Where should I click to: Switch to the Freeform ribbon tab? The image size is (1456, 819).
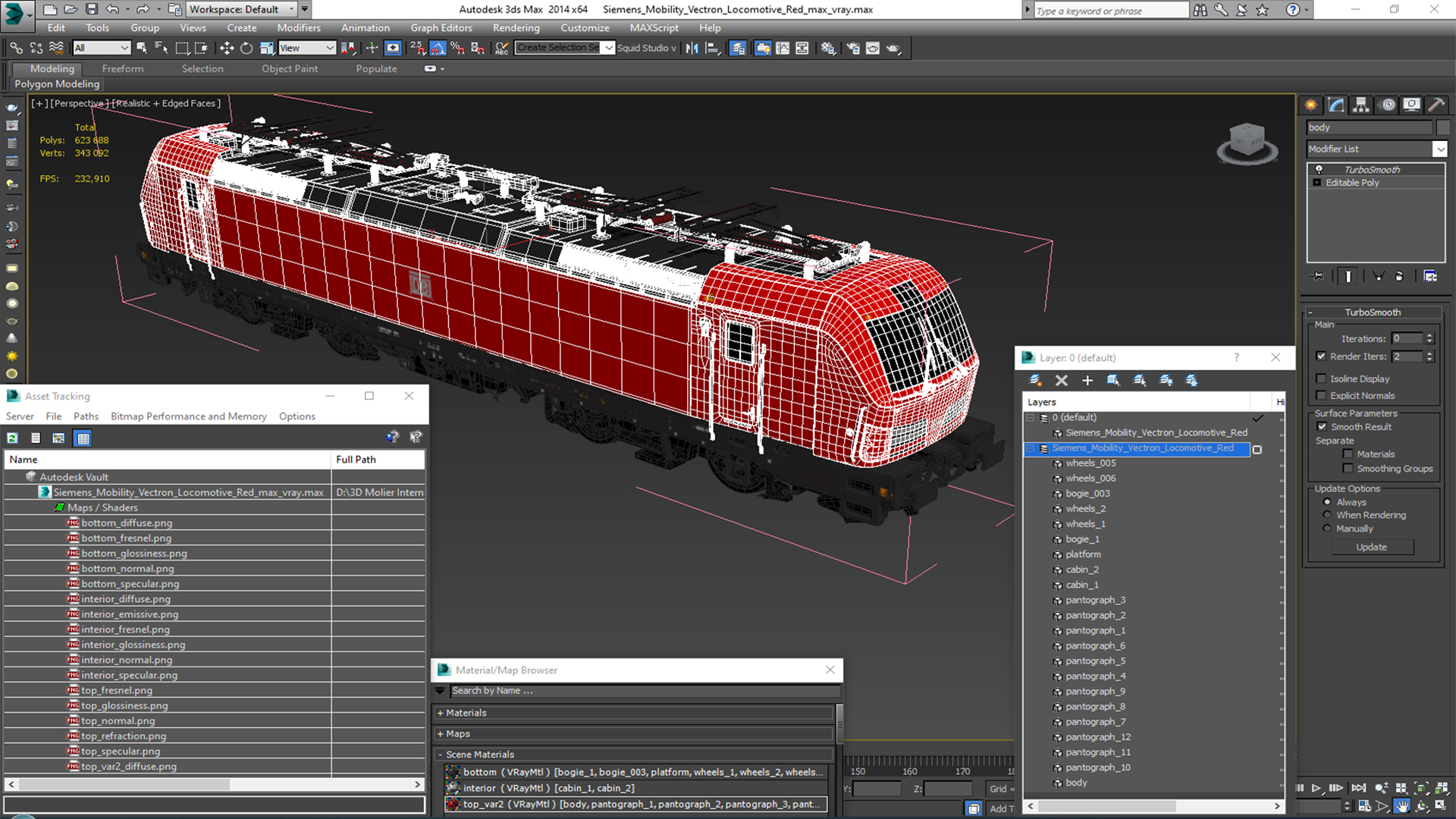point(123,68)
